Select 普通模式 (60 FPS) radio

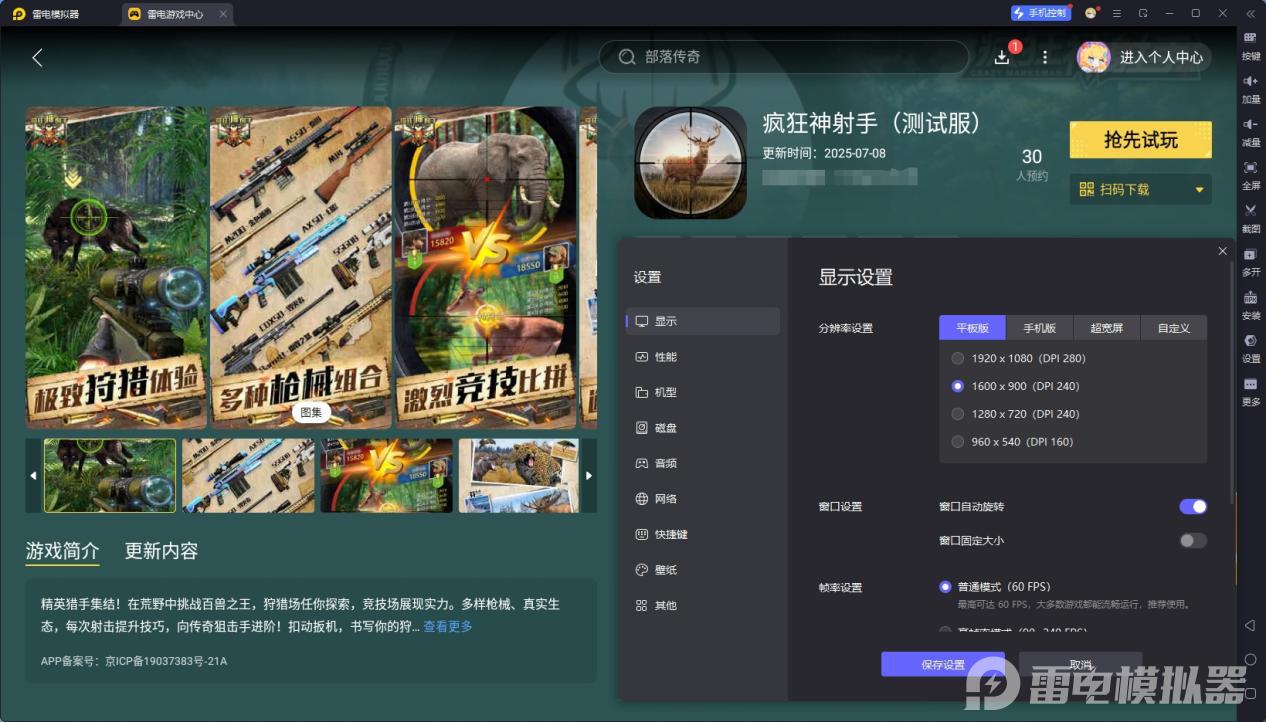point(945,587)
